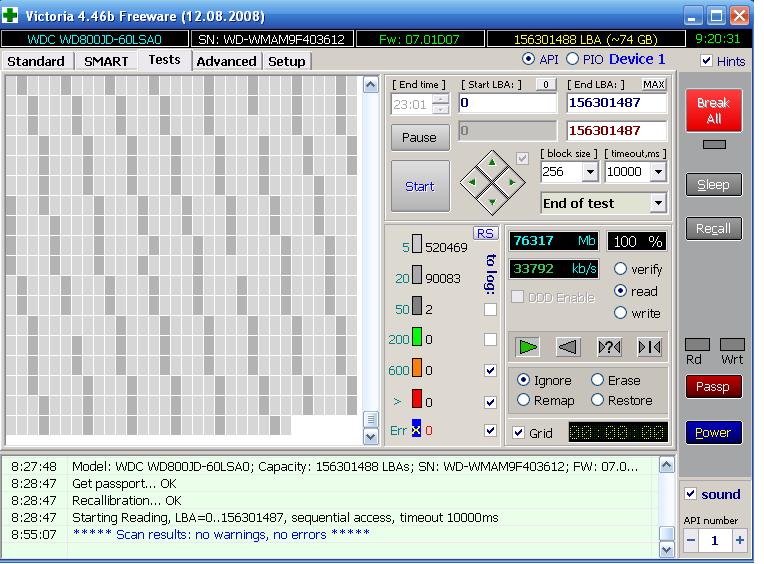Click the RS reset counters button
Viewport: 764px width, 564px height.
click(x=485, y=232)
